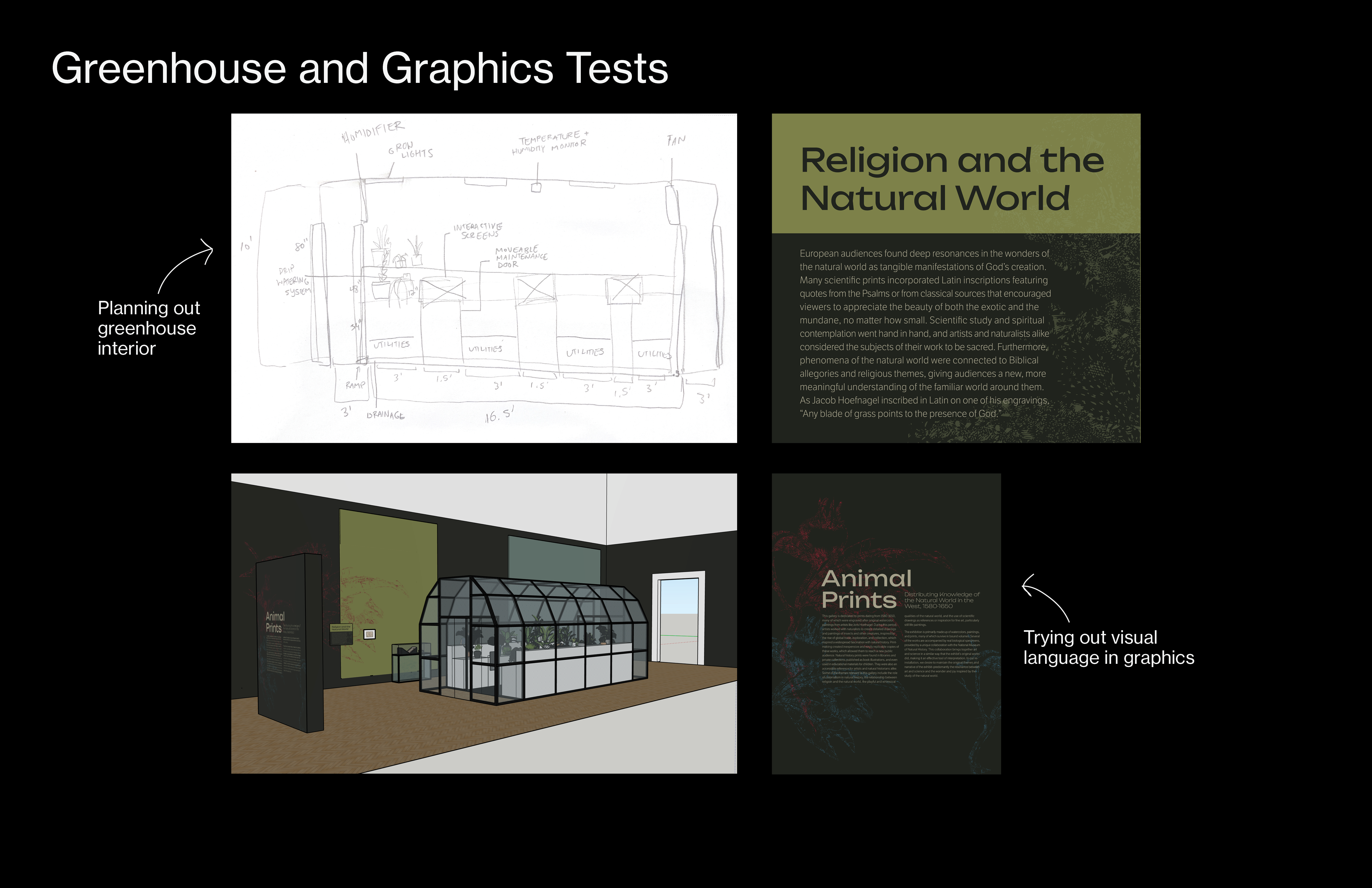Select the 'Trying out visual language' caption

coord(1108,647)
